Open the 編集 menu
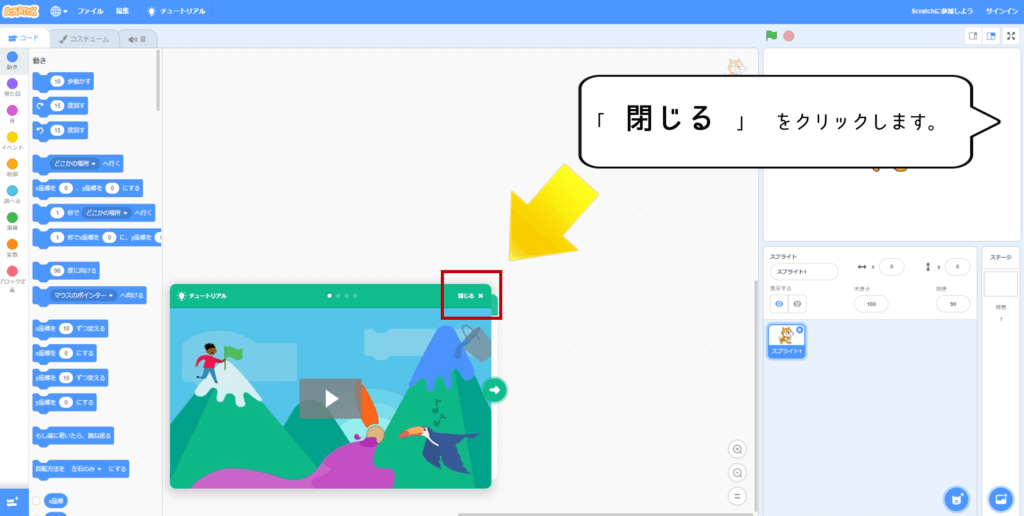 (123, 11)
